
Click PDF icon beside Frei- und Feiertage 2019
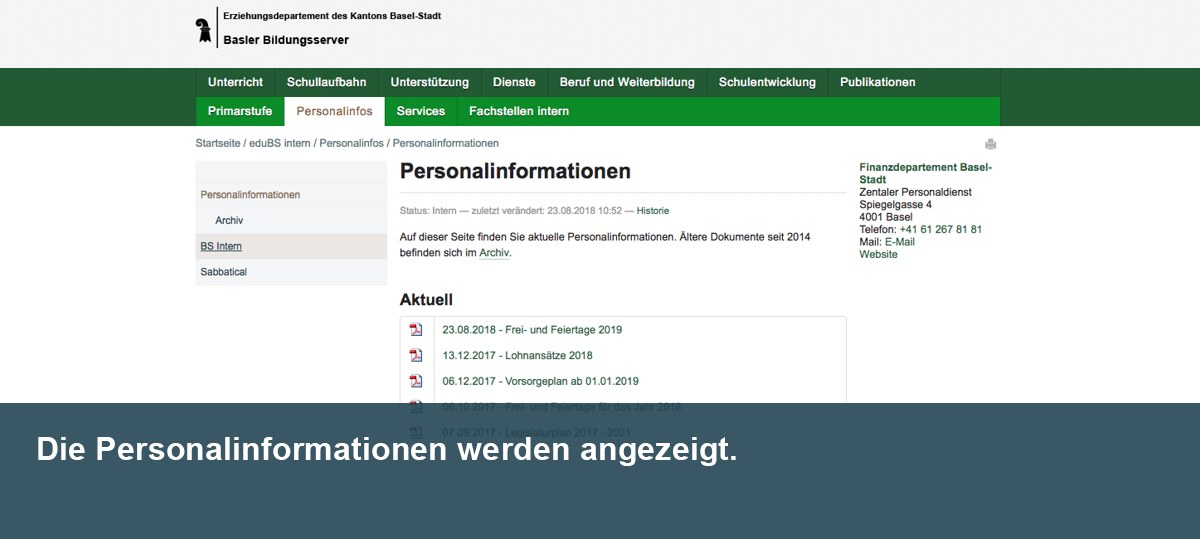click(416, 330)
